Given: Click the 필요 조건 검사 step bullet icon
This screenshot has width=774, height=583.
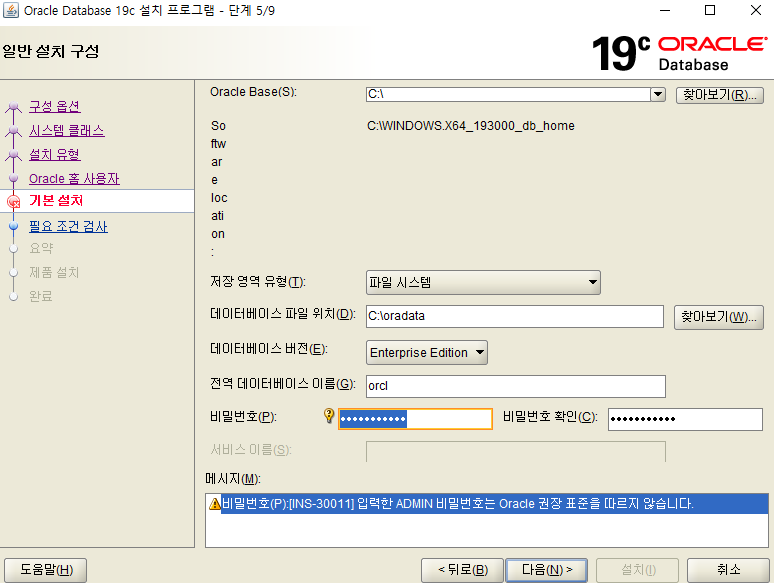Looking at the screenshot, I should coord(14,226).
